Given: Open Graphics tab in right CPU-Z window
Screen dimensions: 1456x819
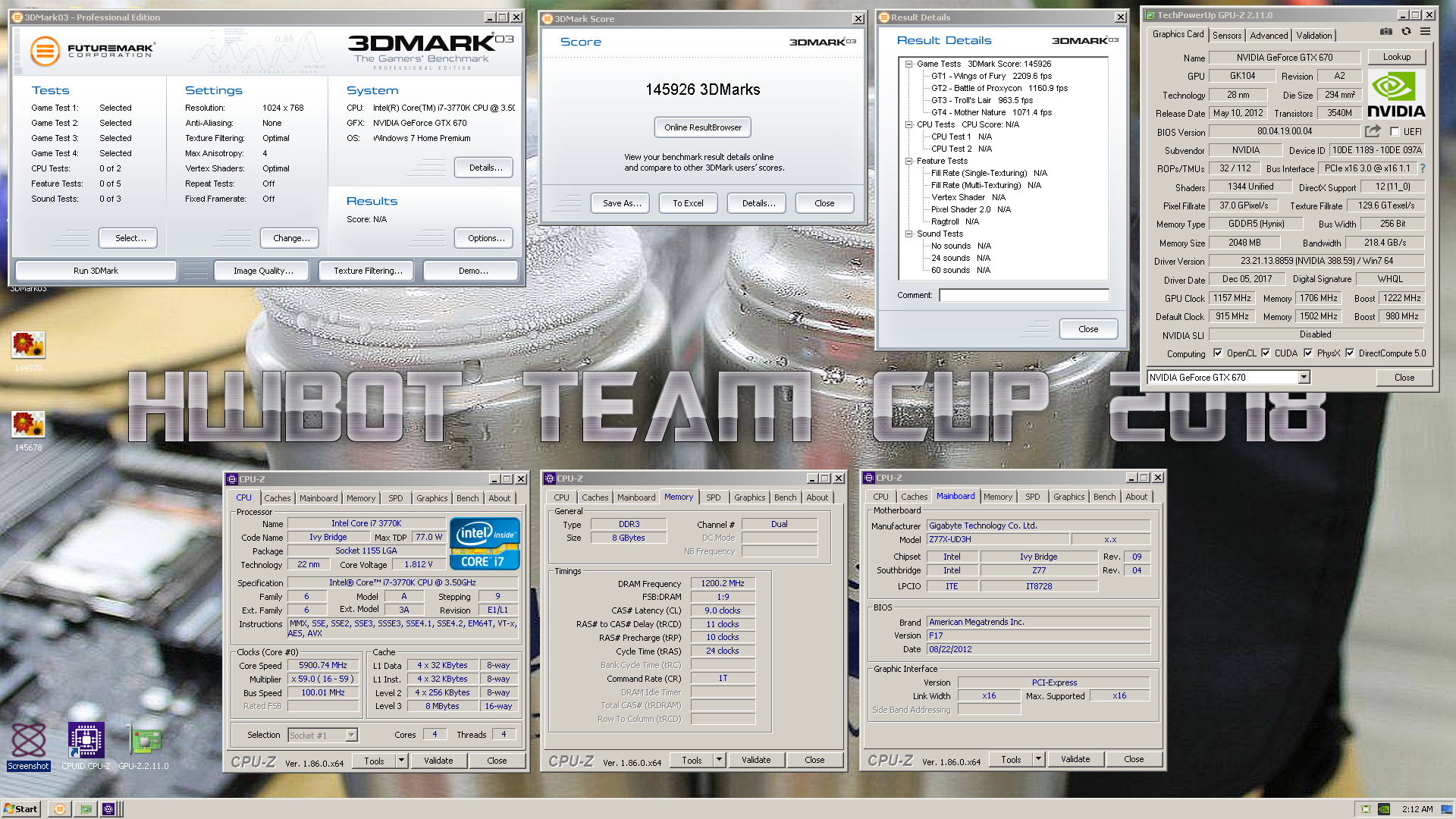Looking at the screenshot, I should (x=1068, y=497).
